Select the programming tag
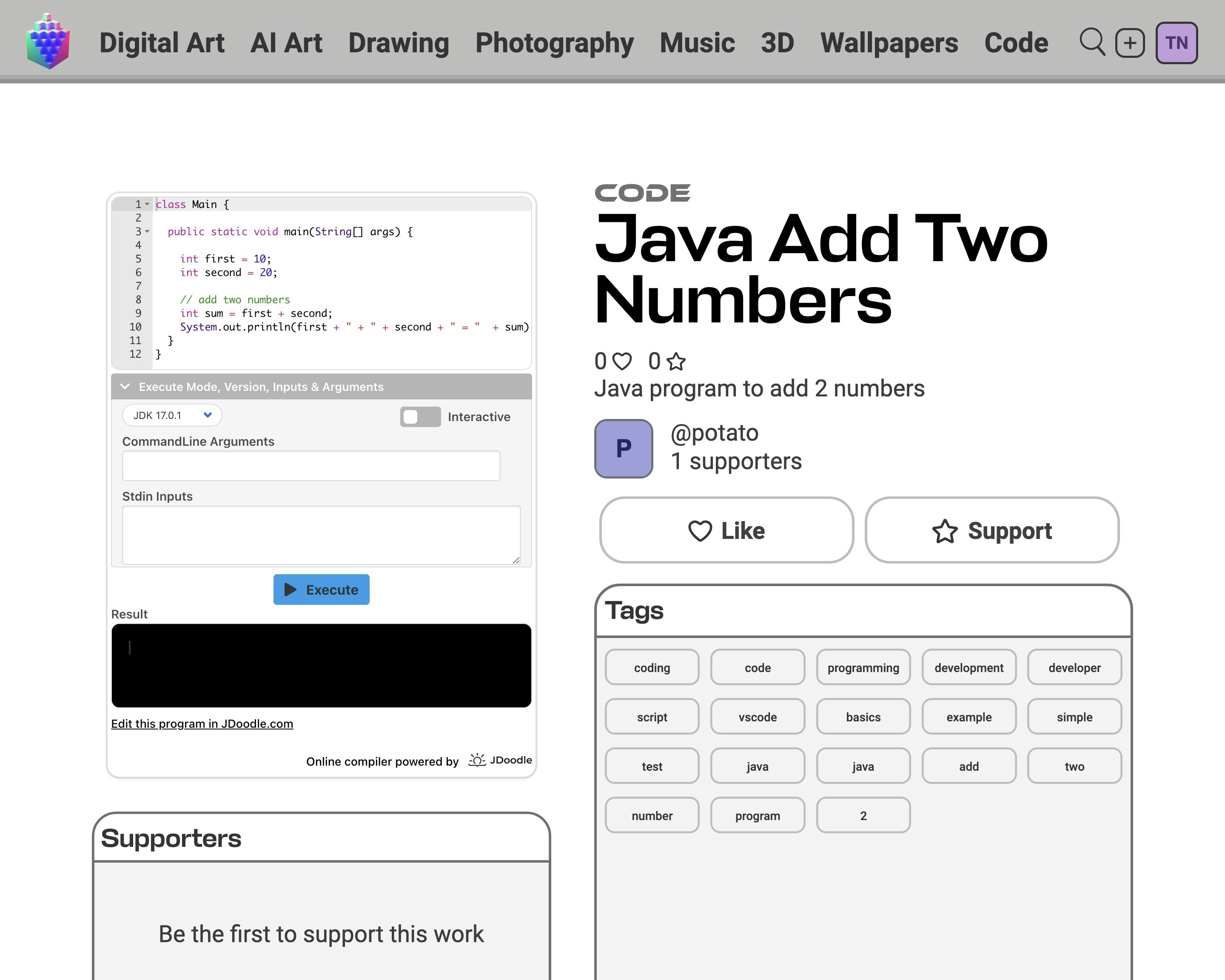The width and height of the screenshot is (1225, 980). click(x=863, y=667)
